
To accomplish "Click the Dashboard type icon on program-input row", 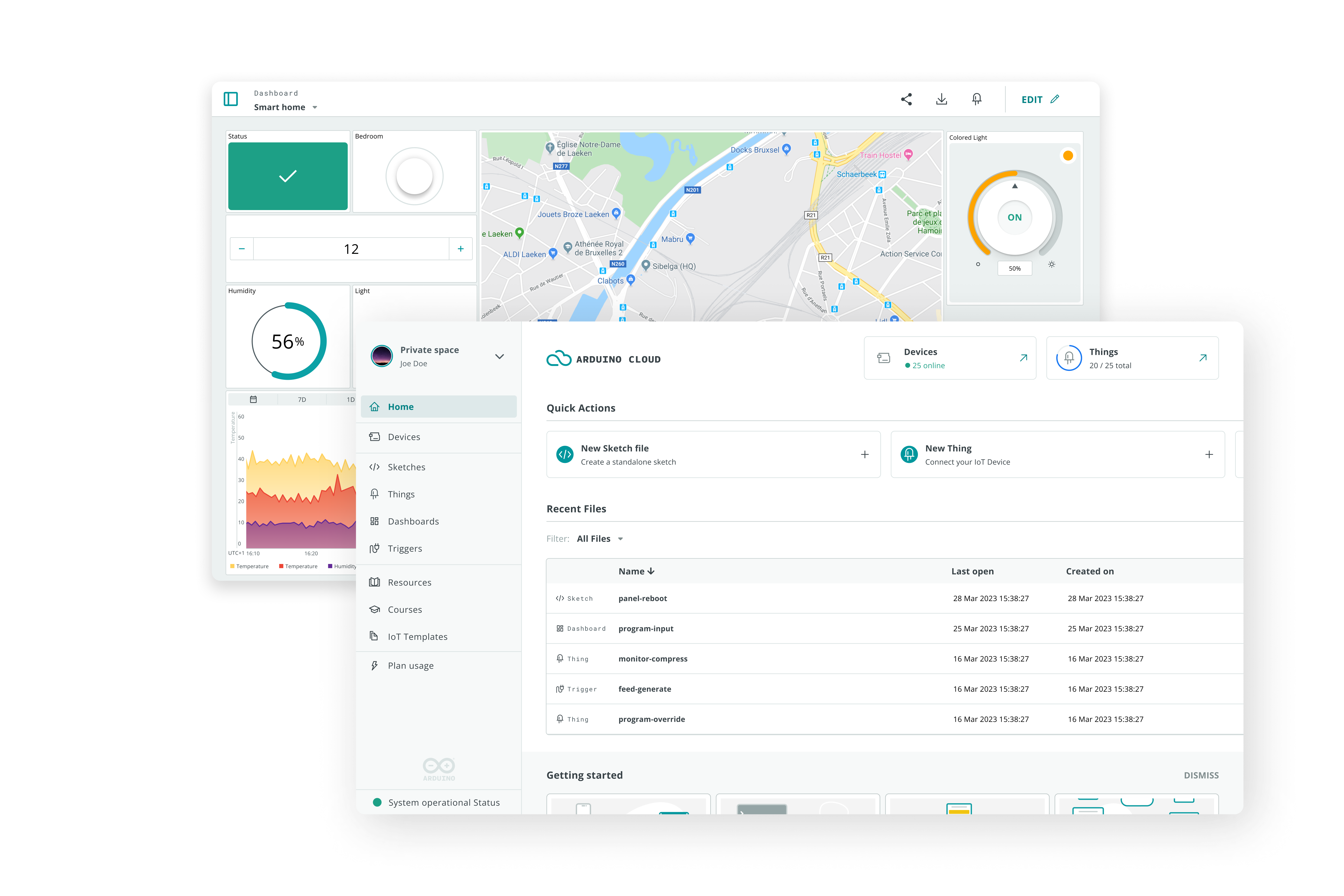I will (560, 629).
